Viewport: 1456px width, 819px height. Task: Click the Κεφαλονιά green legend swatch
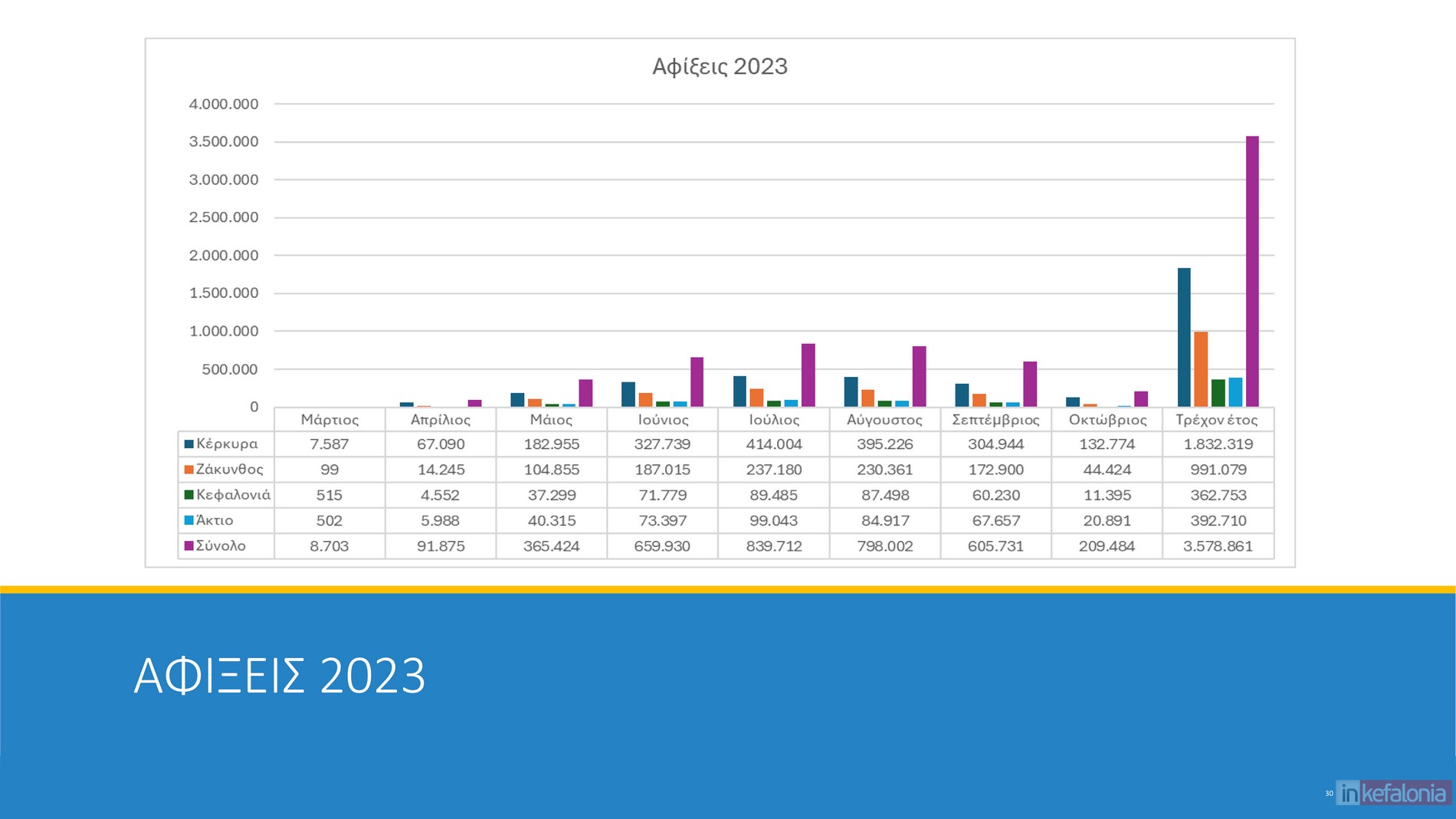pyautogui.click(x=189, y=495)
